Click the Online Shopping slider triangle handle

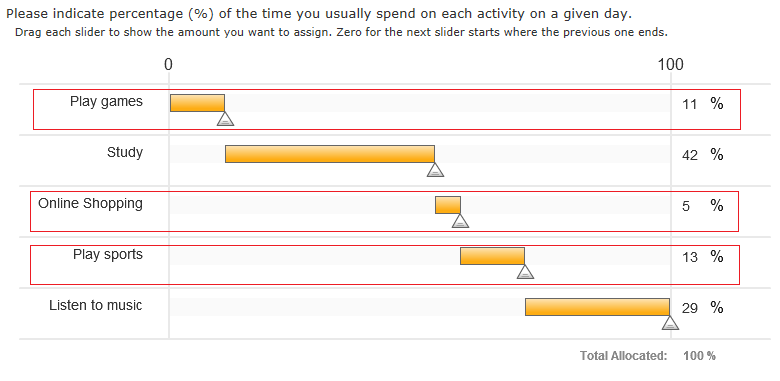tap(461, 221)
